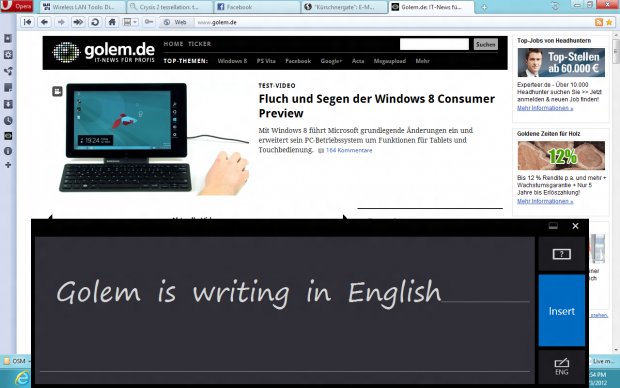Open the Fluch und Segen headline

point(376,106)
